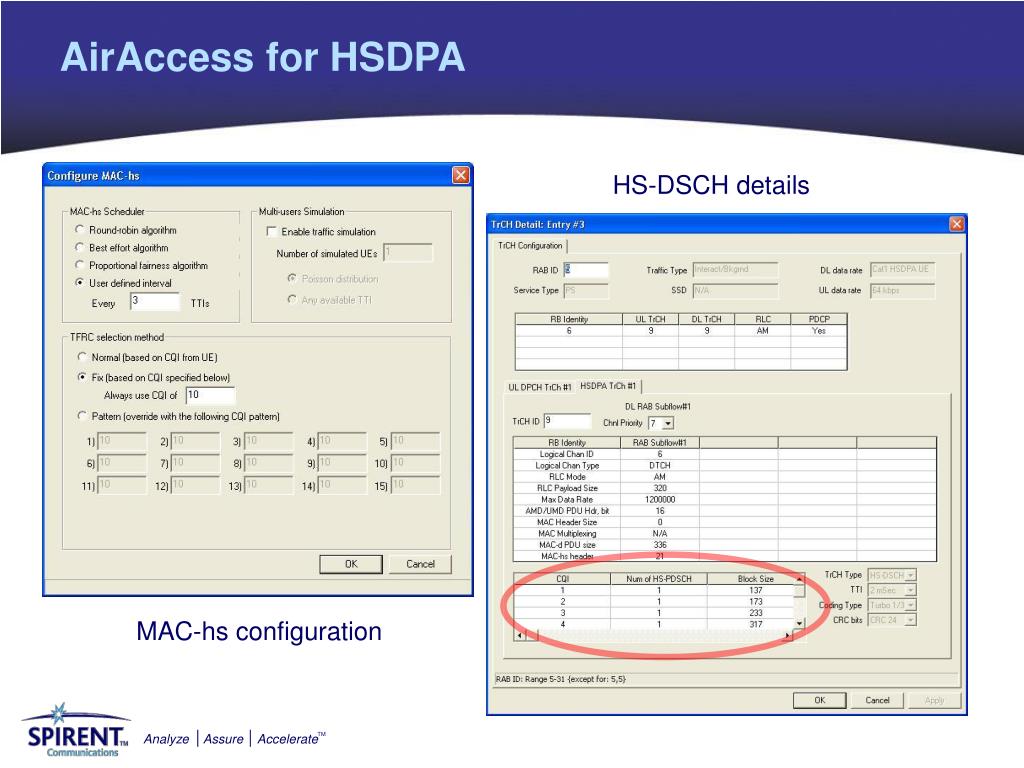Click scroll up arrow of CQI table

point(799,579)
